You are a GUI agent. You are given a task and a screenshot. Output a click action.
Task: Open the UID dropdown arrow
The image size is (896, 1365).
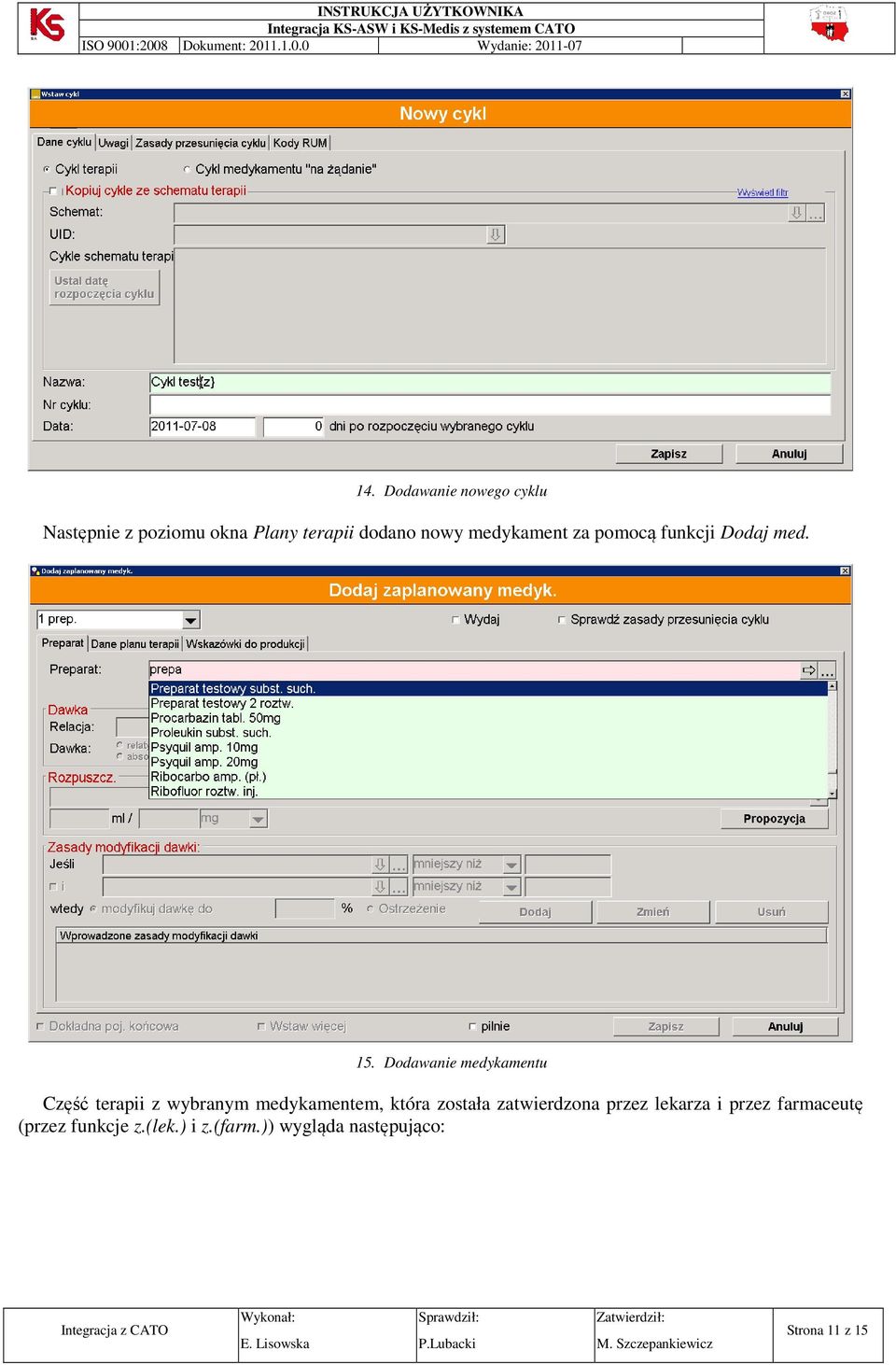click(496, 234)
